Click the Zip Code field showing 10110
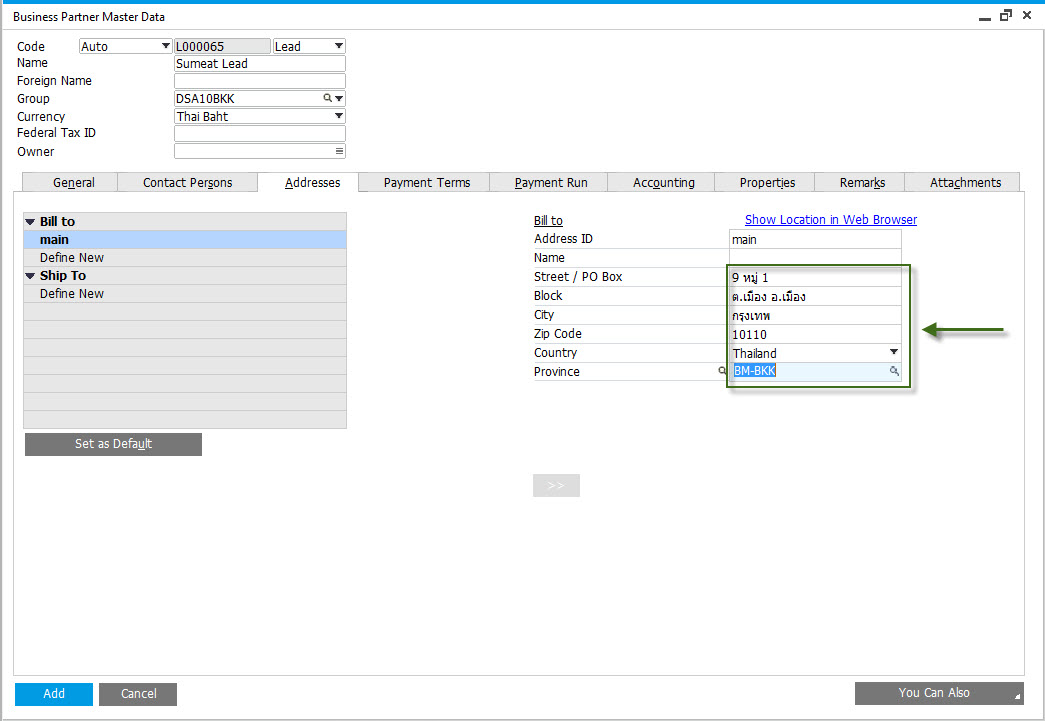1045x721 pixels. click(x=815, y=335)
